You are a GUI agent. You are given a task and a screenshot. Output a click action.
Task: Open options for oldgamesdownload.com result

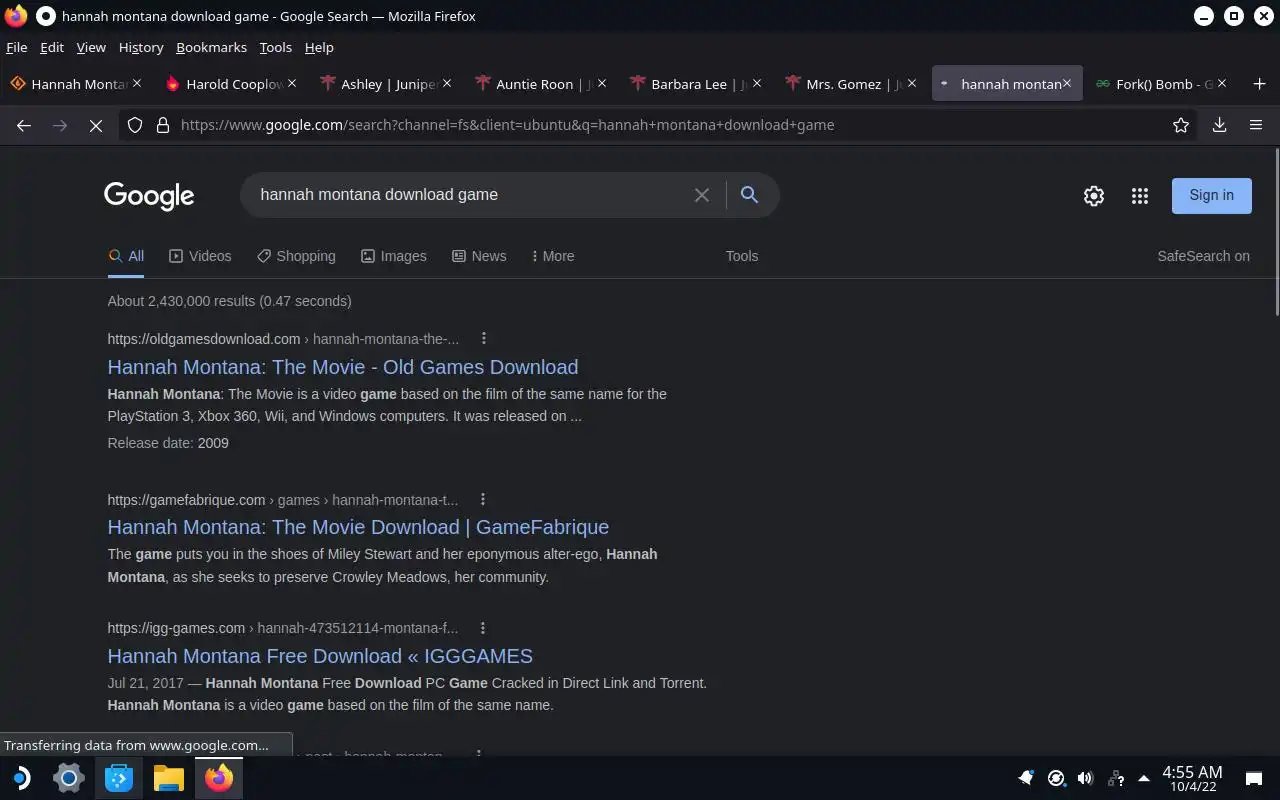pyautogui.click(x=483, y=338)
